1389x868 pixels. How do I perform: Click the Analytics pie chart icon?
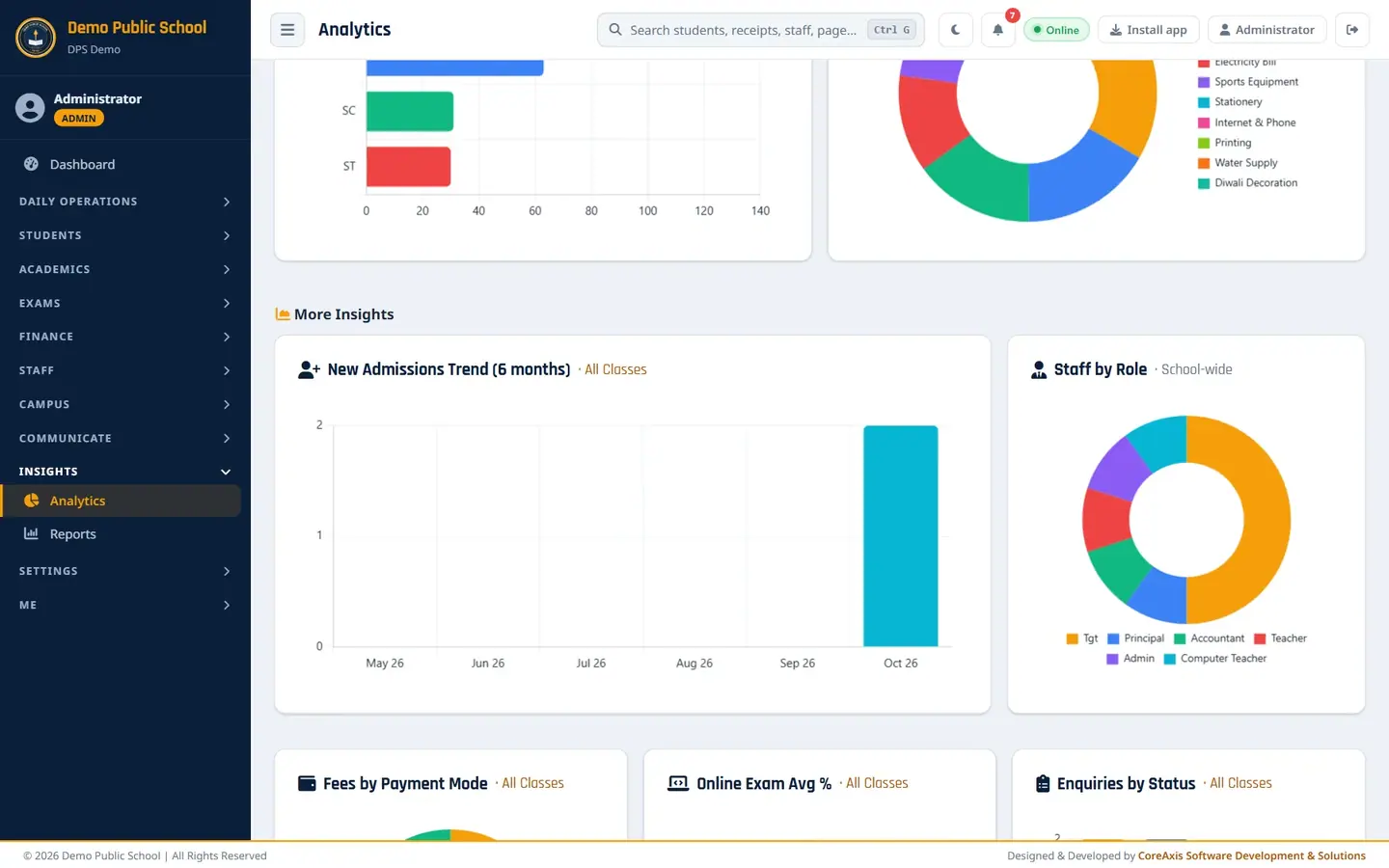31,501
